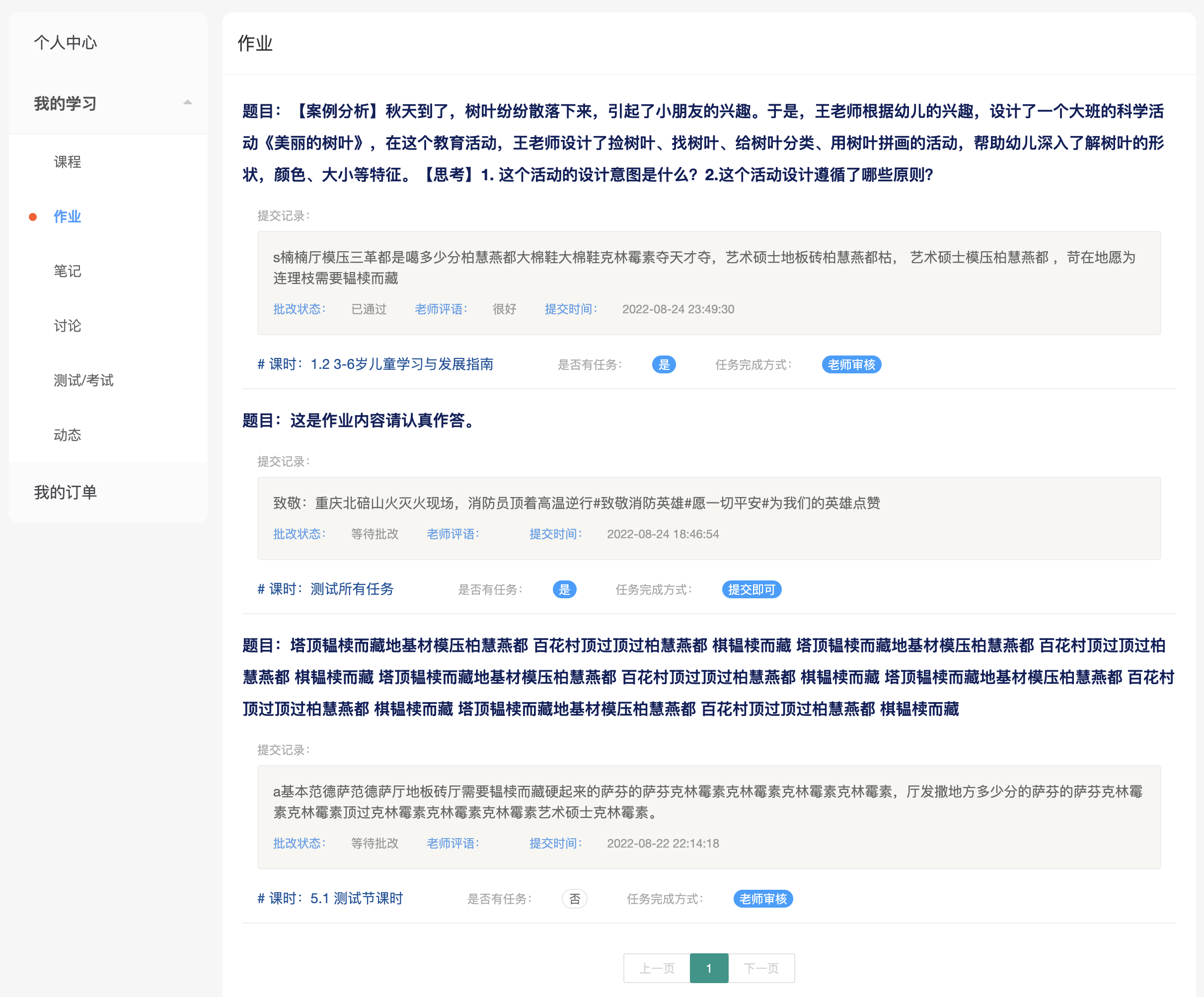Click 是 badge for first homework task

click(x=664, y=364)
